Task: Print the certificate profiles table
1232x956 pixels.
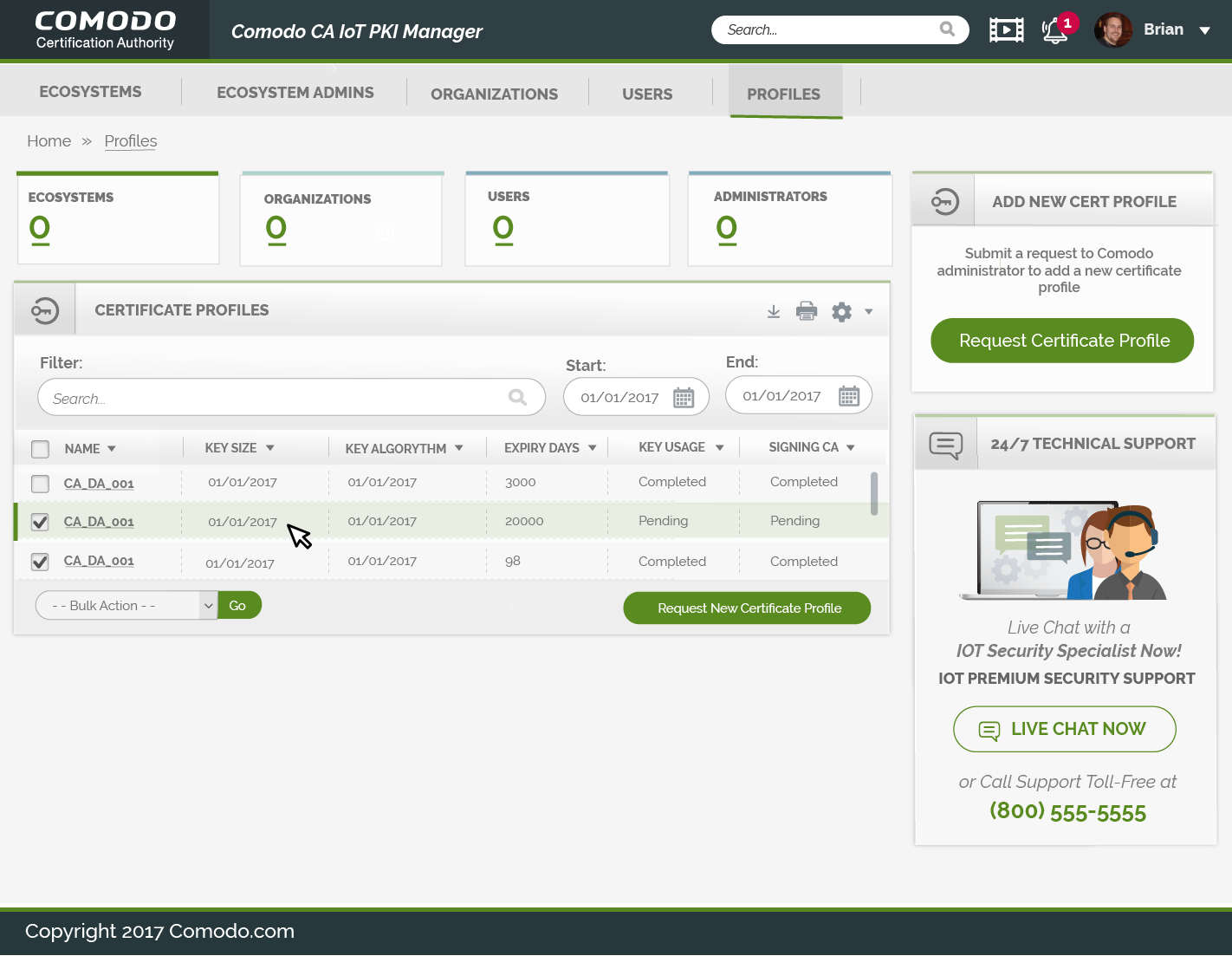Action: [x=807, y=310]
